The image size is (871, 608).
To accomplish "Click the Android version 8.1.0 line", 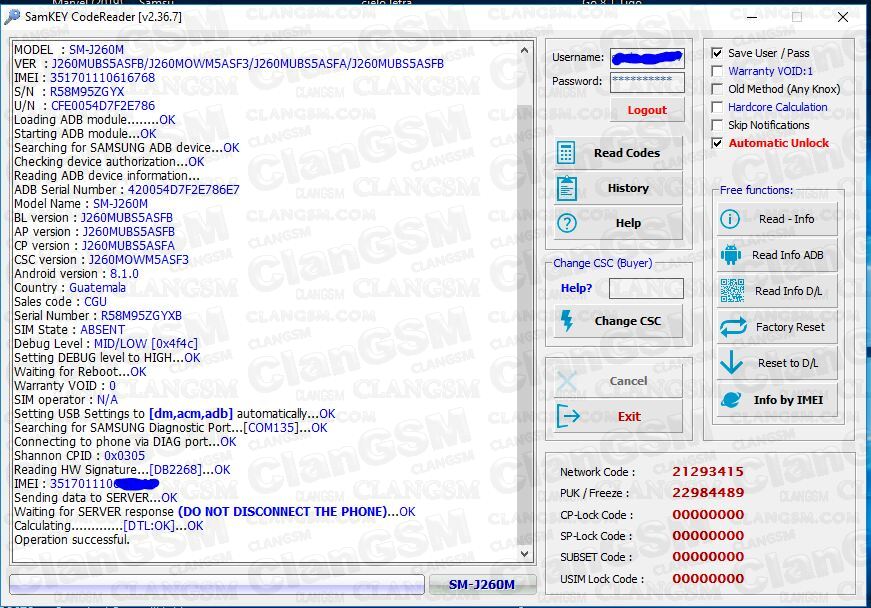I will click(77, 274).
